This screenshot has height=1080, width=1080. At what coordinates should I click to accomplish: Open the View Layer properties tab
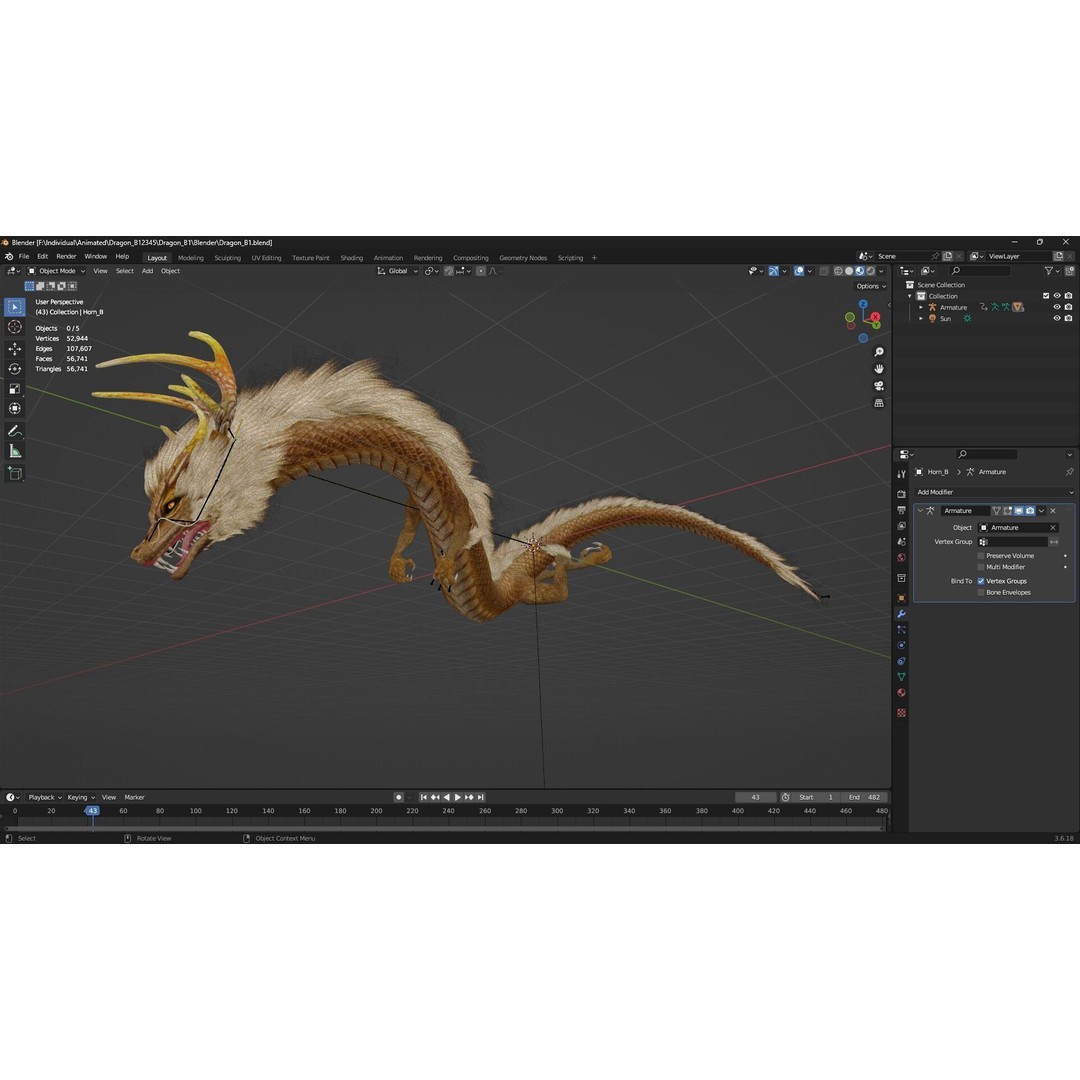[902, 526]
